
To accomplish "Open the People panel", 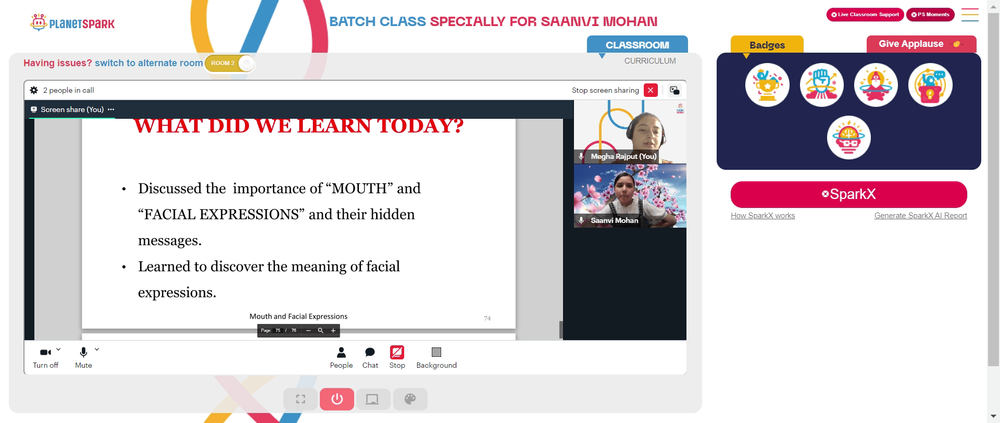I will coord(341,357).
